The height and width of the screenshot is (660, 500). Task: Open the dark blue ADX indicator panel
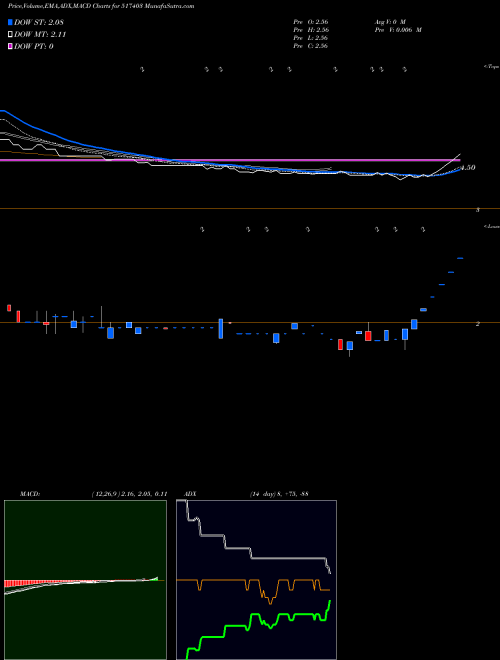[x=256, y=580]
